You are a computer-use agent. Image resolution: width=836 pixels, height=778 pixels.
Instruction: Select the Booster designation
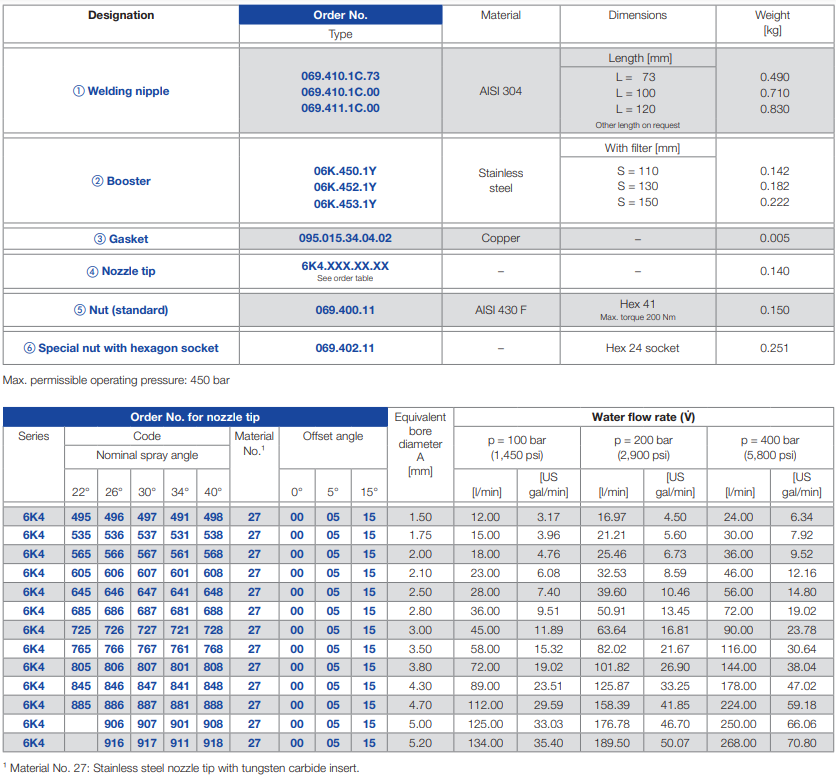pos(121,181)
